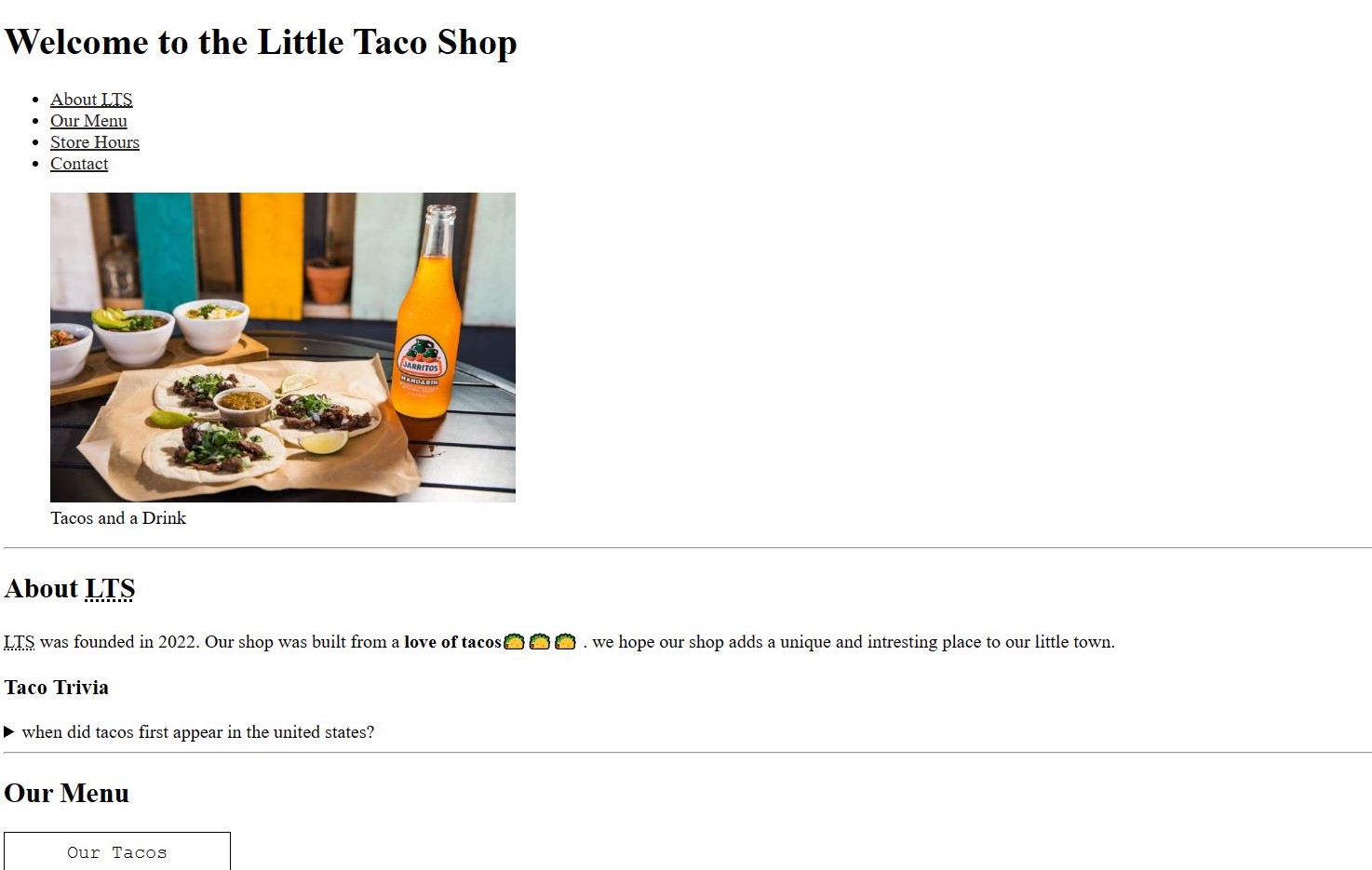Click the "Taco Trivia" subheading
This screenshot has width=1372, height=870.
(57, 688)
